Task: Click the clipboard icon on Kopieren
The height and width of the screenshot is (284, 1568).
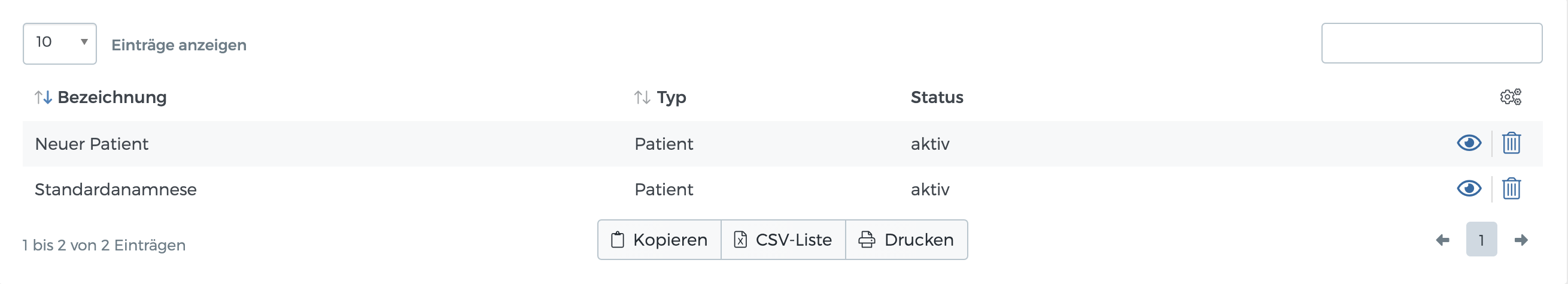Action: [x=617, y=240]
